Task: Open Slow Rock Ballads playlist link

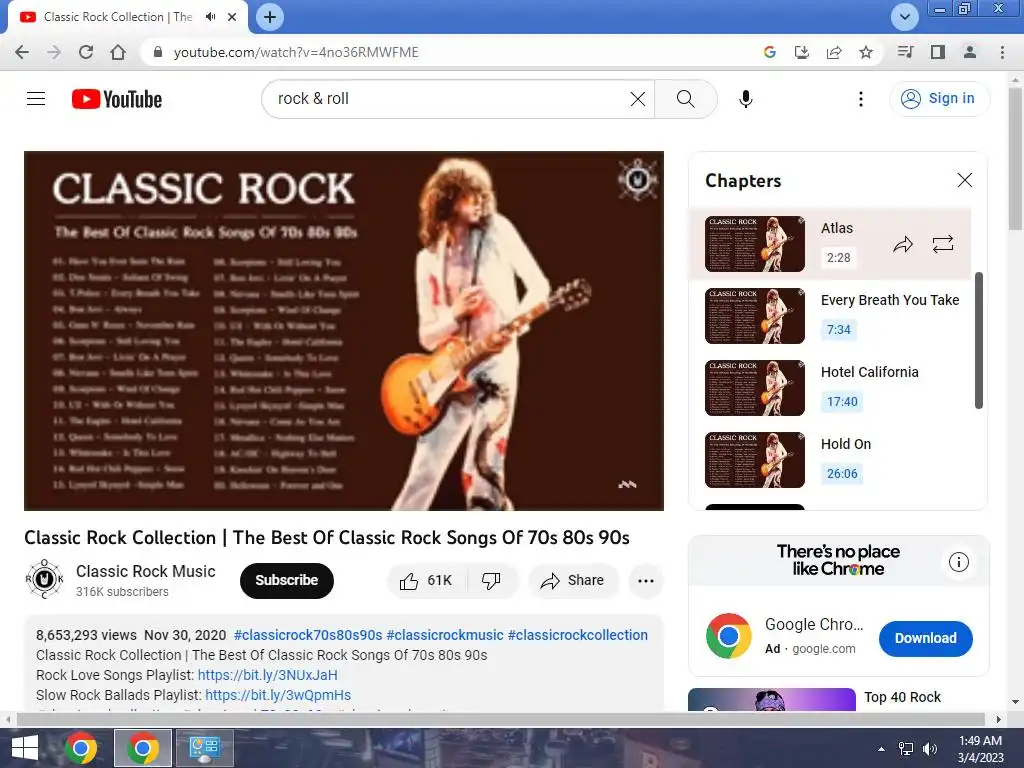Action: 278,696
